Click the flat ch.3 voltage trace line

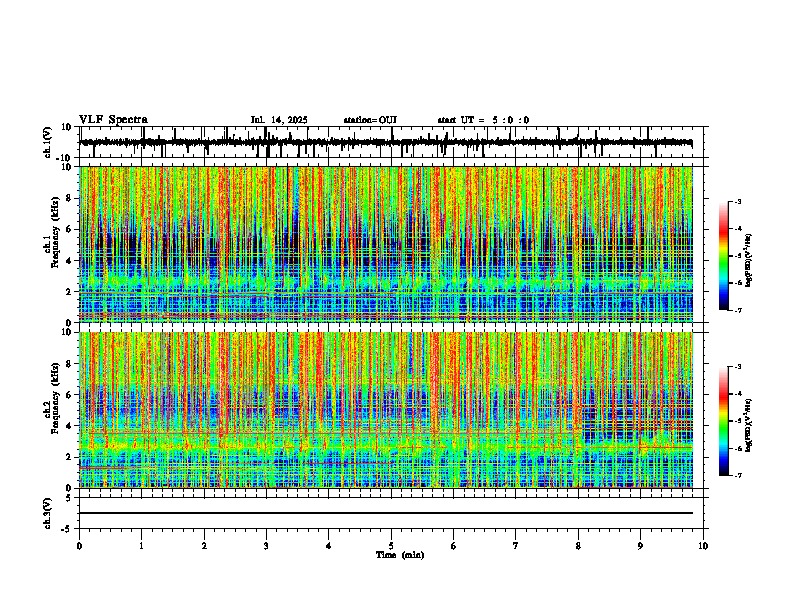point(386,513)
